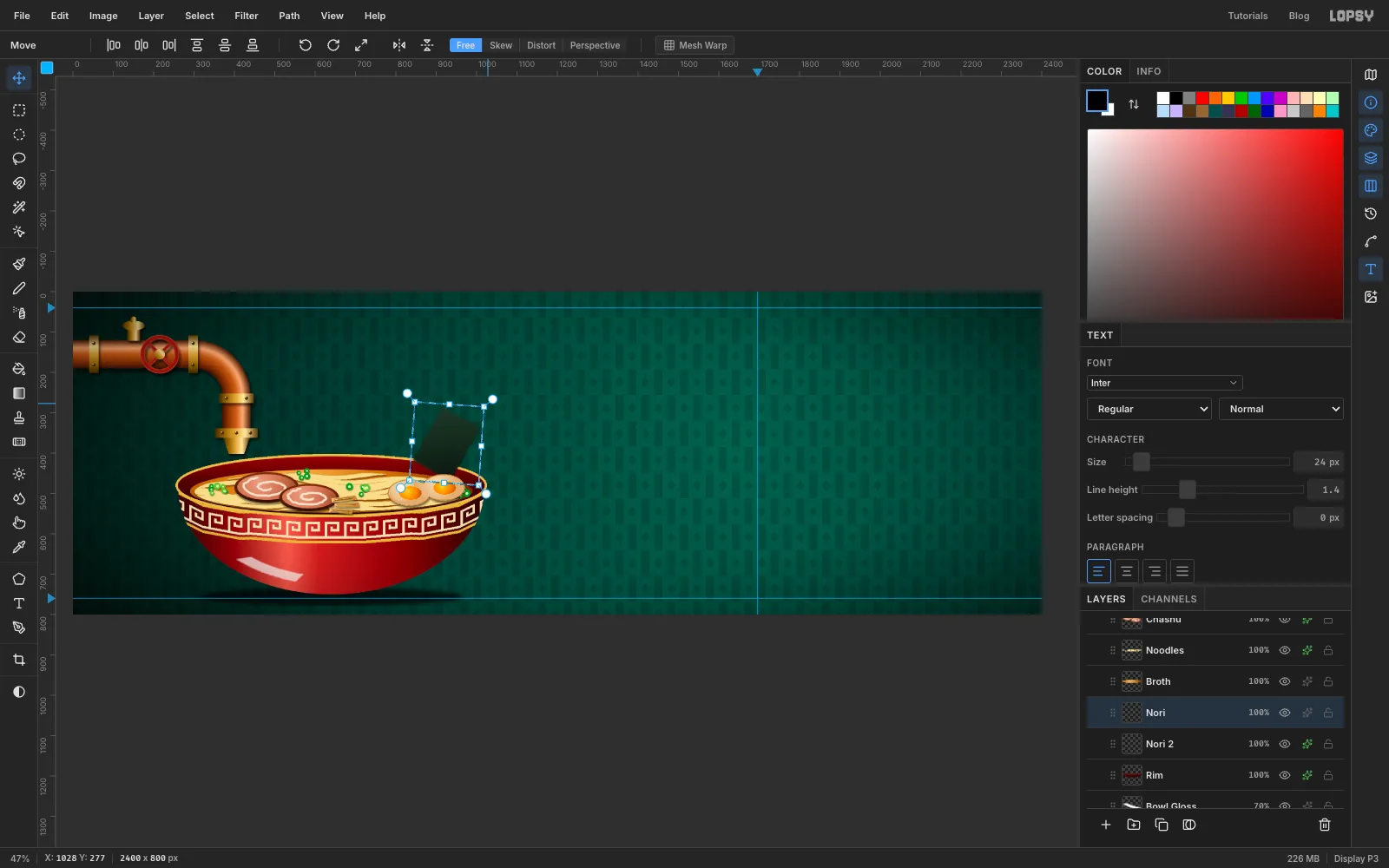This screenshot has width=1389, height=868.
Task: Select the crop tool
Action: coord(19,660)
